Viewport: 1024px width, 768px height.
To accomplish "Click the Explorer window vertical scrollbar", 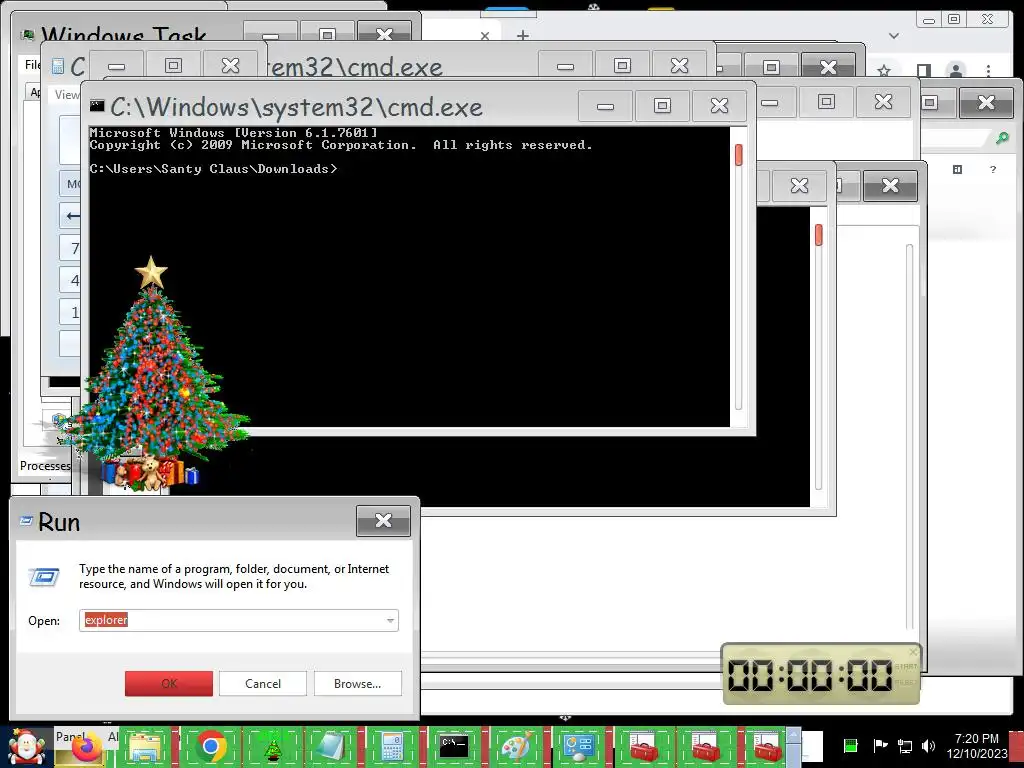I will tap(909, 436).
